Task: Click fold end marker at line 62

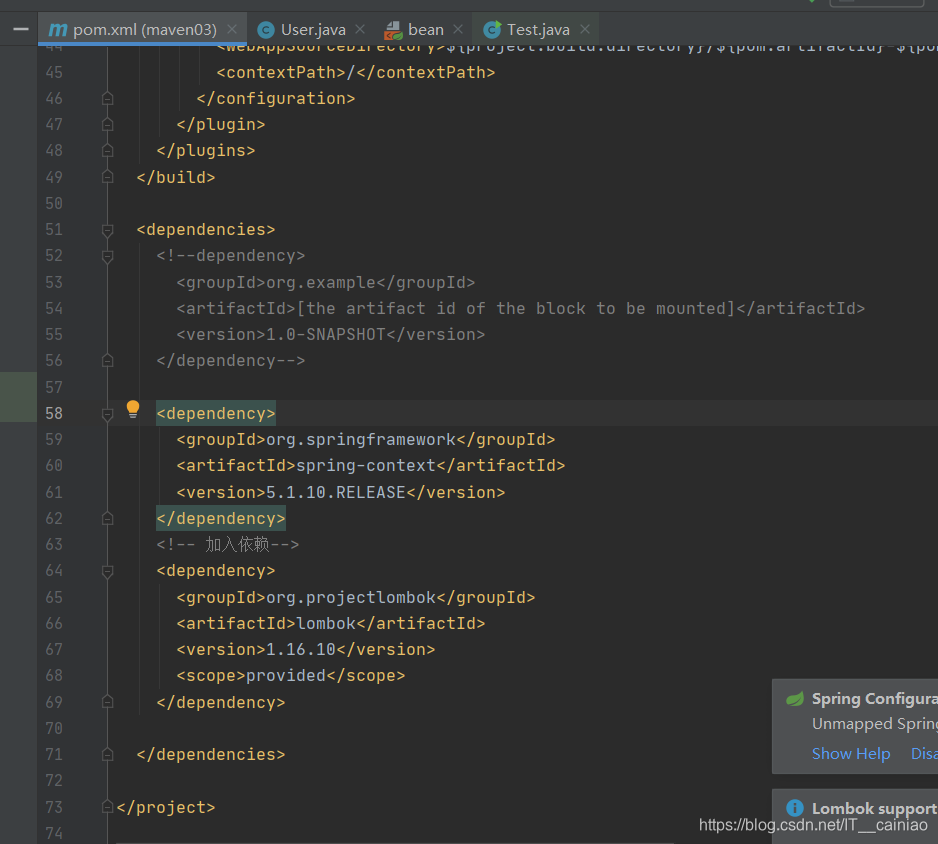Action: tap(108, 519)
